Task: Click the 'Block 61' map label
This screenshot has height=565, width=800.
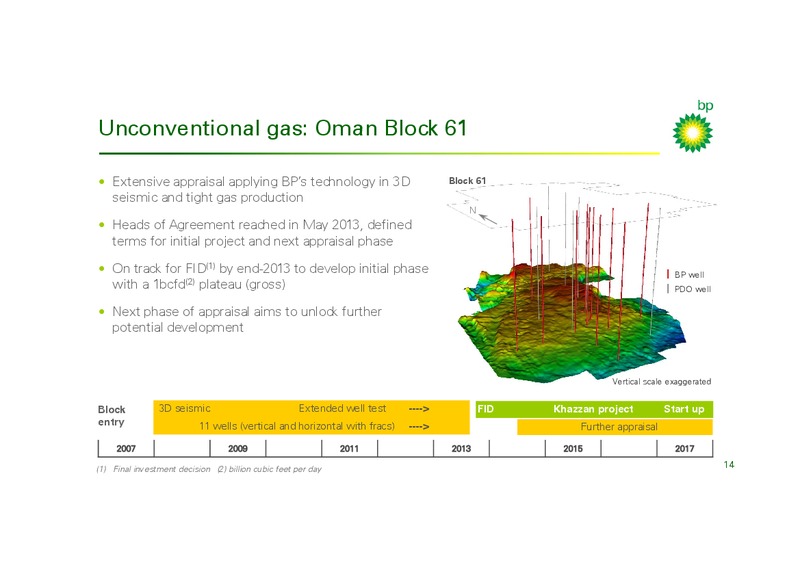Action: [467, 181]
